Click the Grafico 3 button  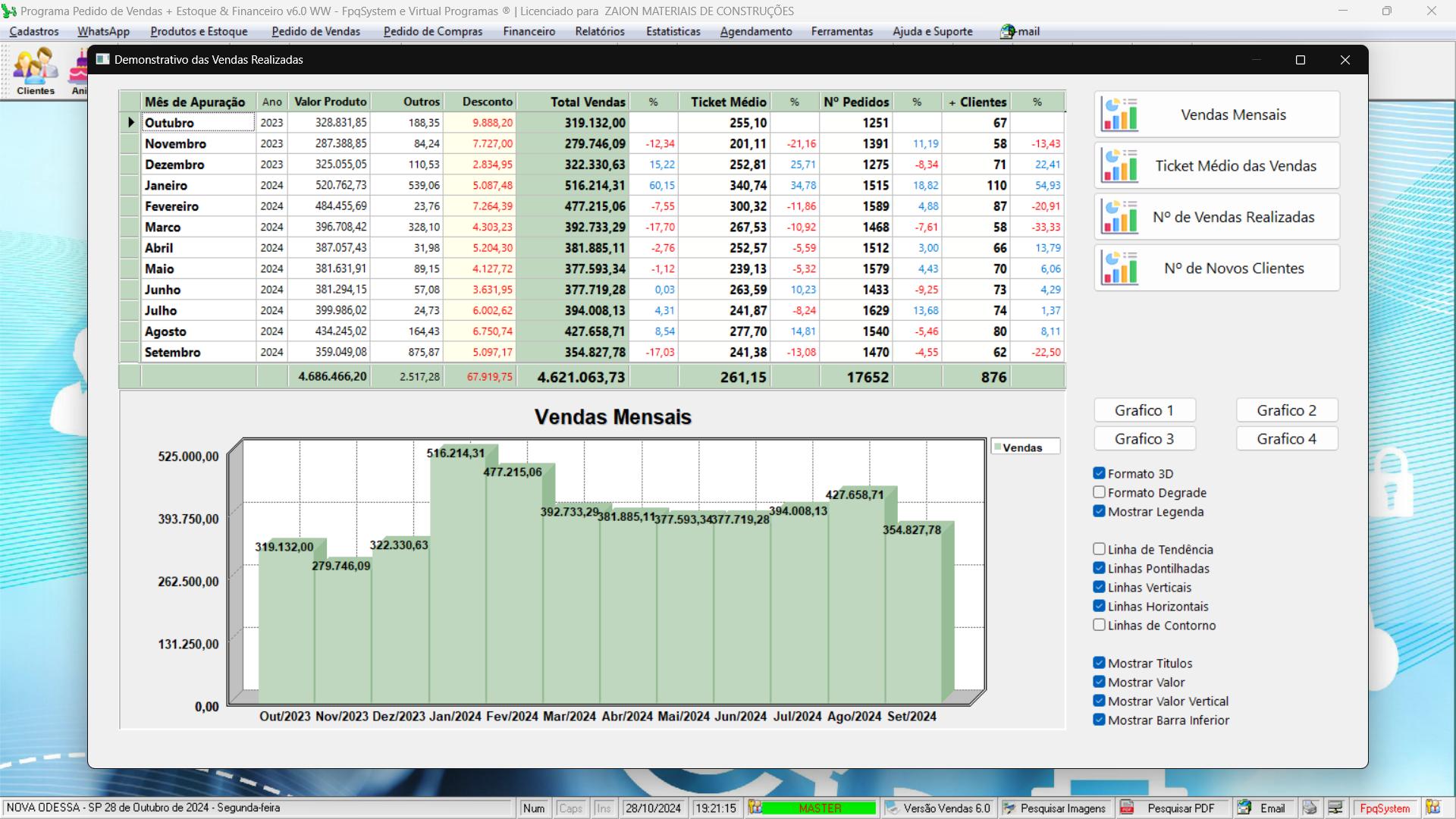pyautogui.click(x=1144, y=439)
